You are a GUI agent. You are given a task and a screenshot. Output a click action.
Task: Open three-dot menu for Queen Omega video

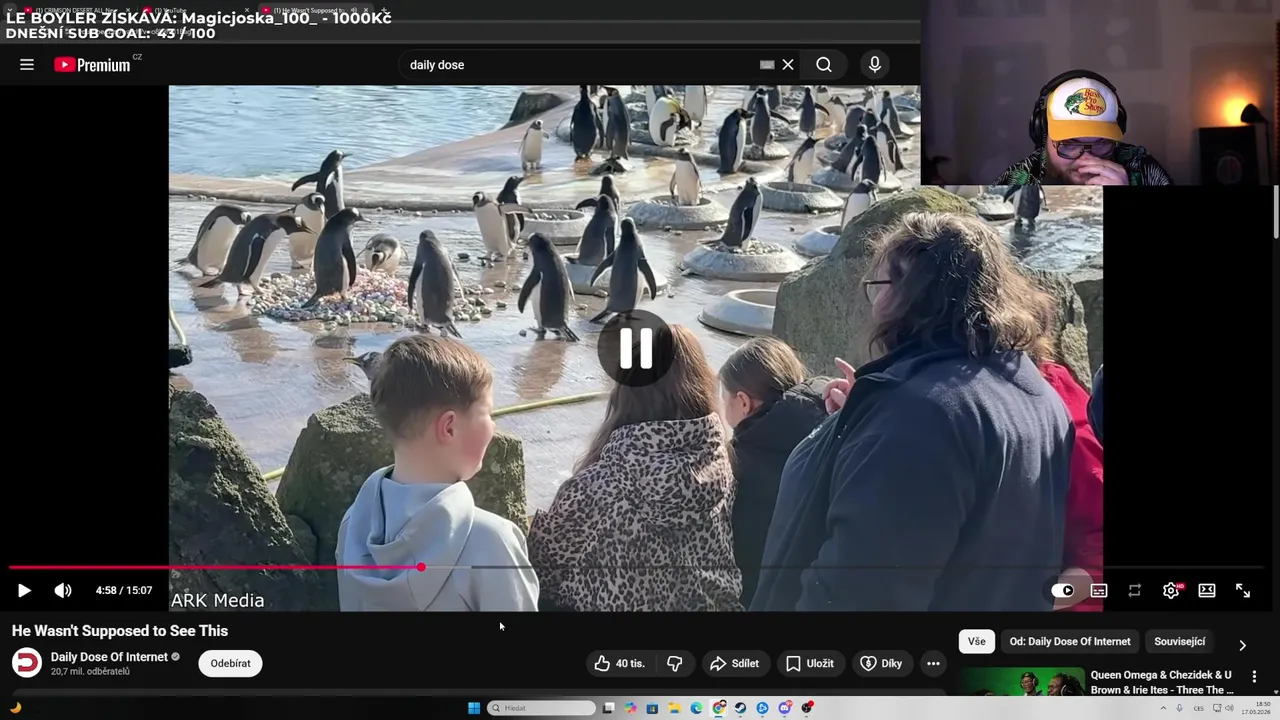pos(1254,677)
